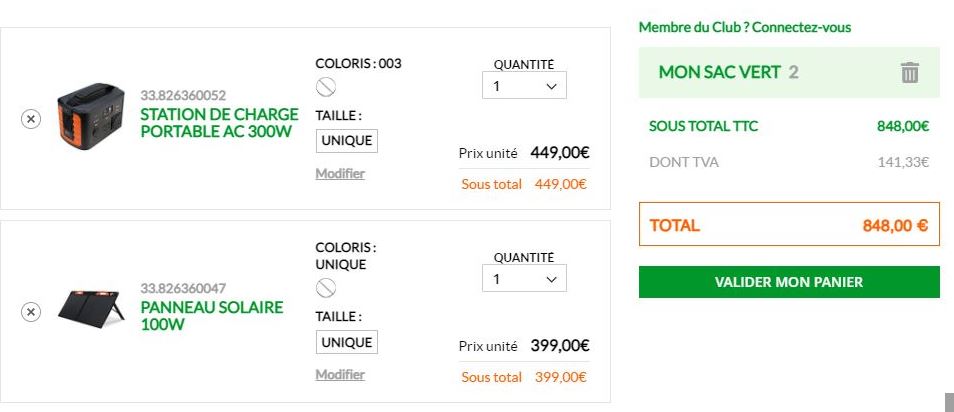The width and height of the screenshot is (954, 412).
Task: Open quantity dropdown for solar panel
Action: tap(524, 279)
